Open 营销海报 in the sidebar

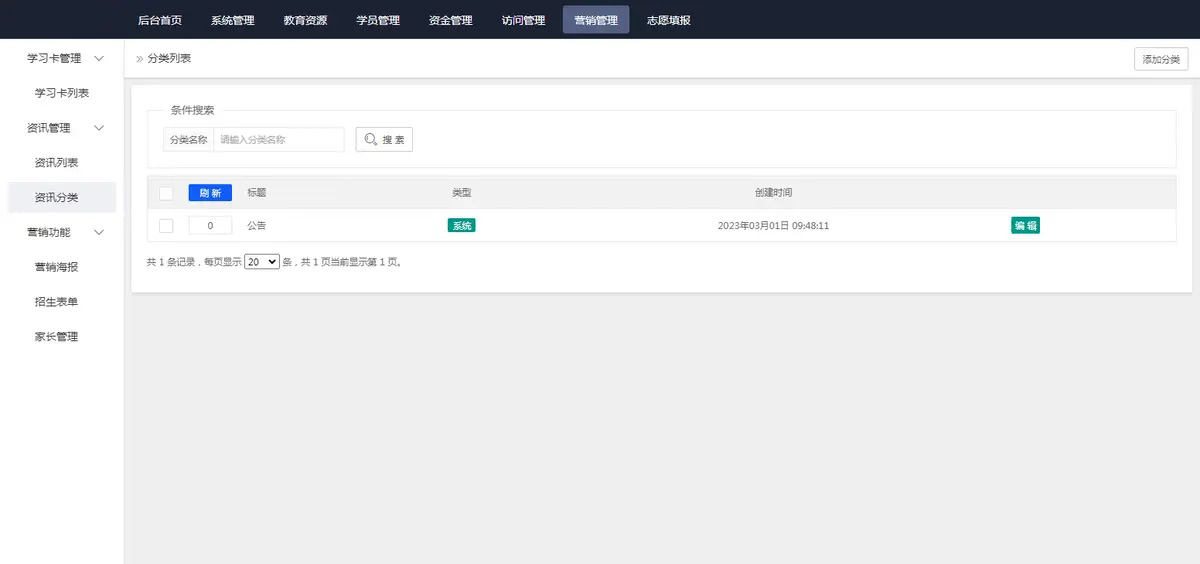56,267
